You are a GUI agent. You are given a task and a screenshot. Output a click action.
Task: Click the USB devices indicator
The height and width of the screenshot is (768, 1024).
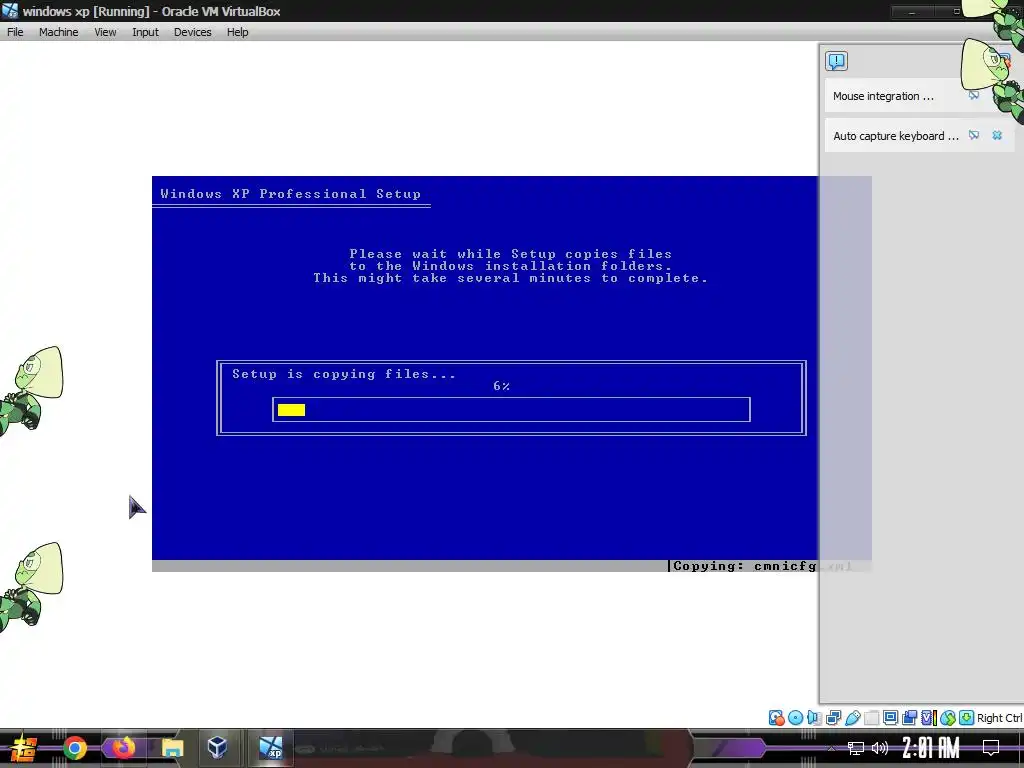[x=853, y=718]
